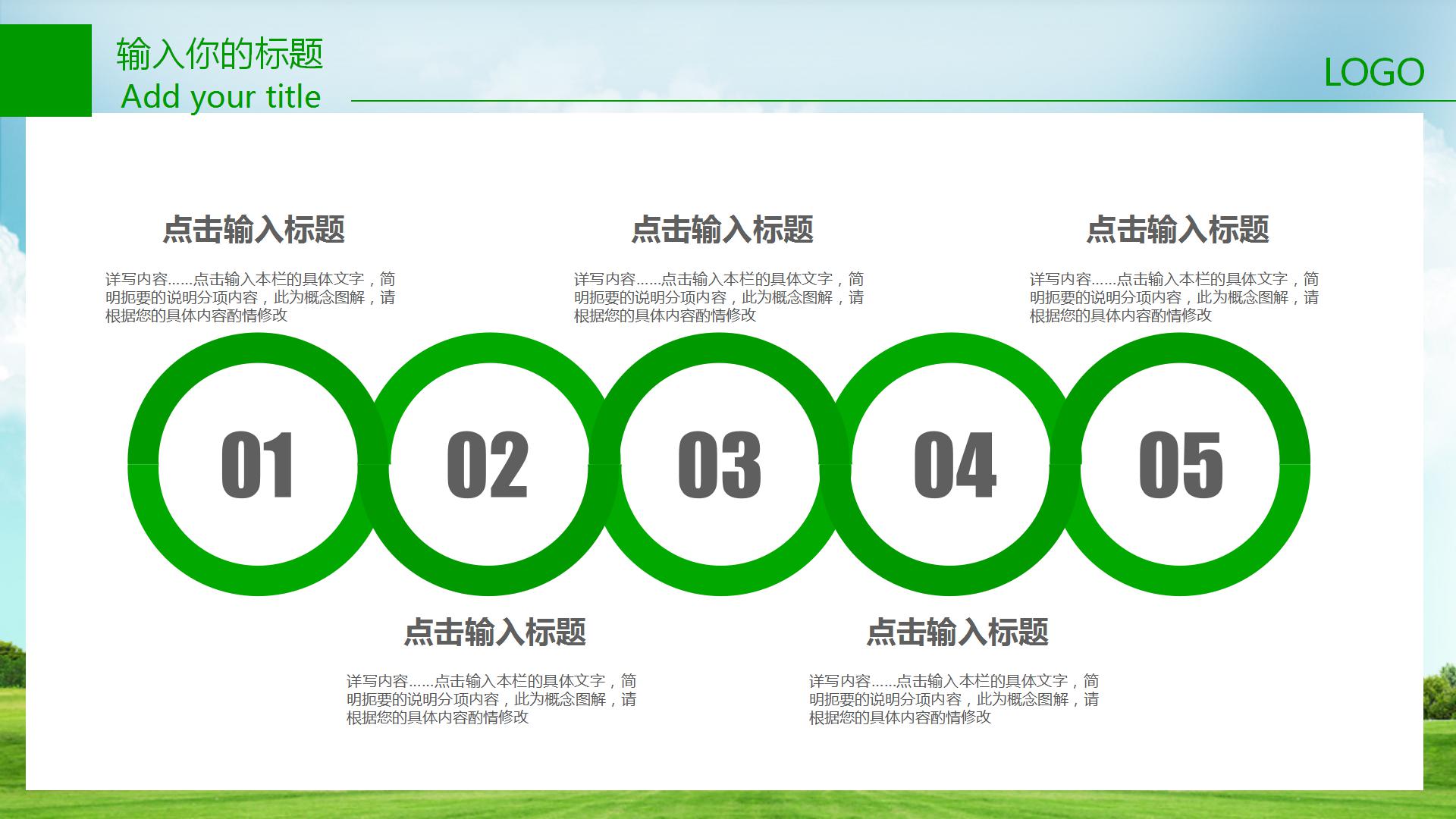Click the Chinese slide title 输入你的标题

(220, 54)
